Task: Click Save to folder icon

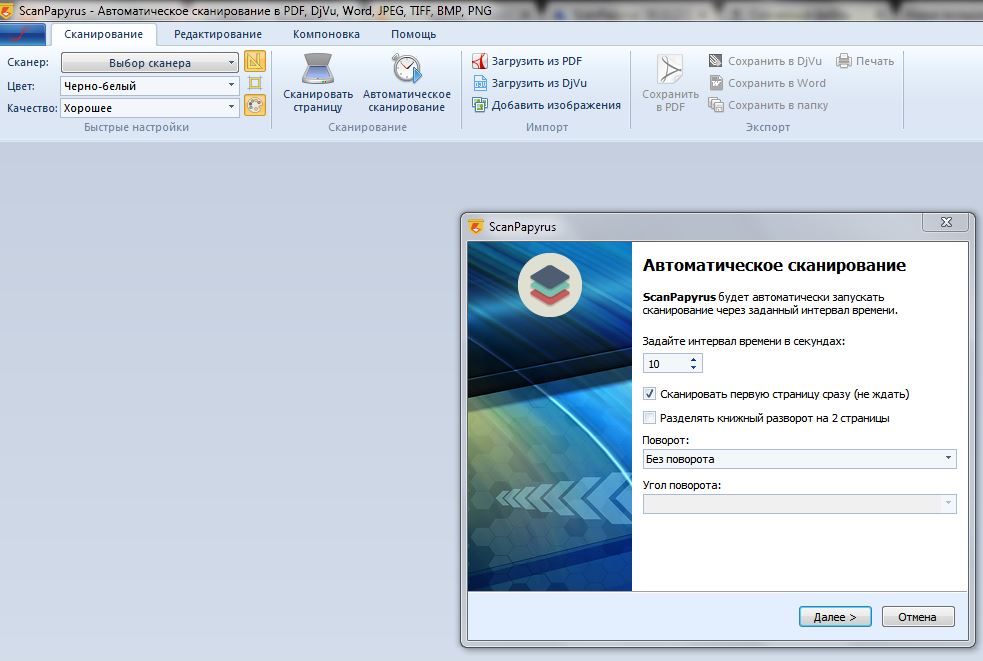Action: coord(715,105)
